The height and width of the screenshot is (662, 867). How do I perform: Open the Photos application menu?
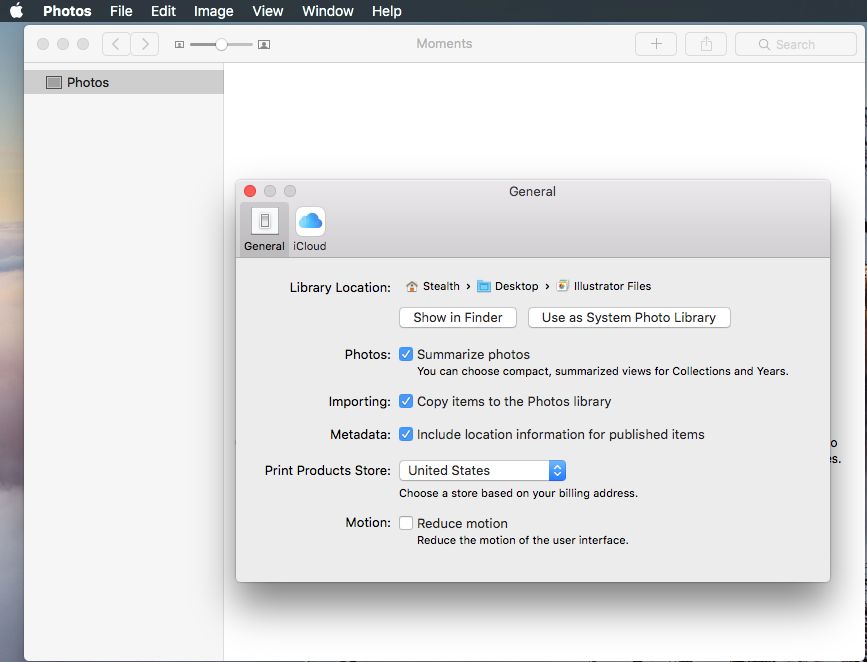pyautogui.click(x=67, y=11)
